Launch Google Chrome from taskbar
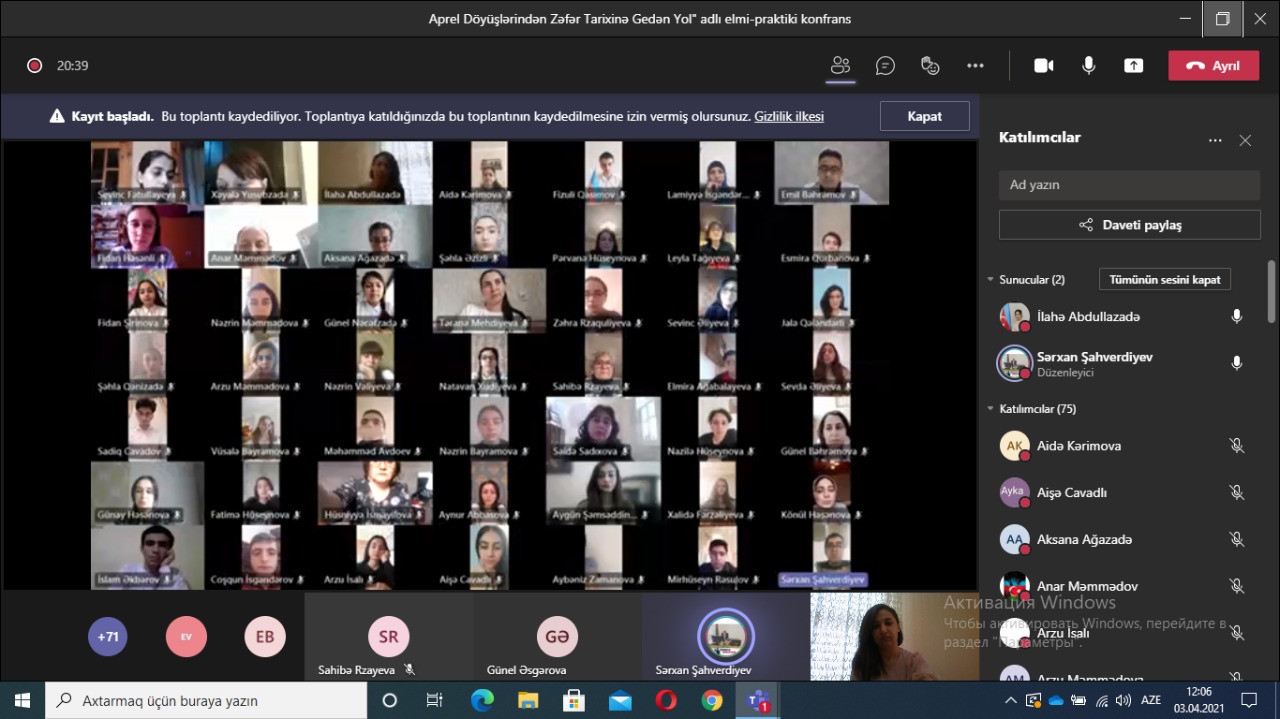1280x719 pixels. point(712,700)
